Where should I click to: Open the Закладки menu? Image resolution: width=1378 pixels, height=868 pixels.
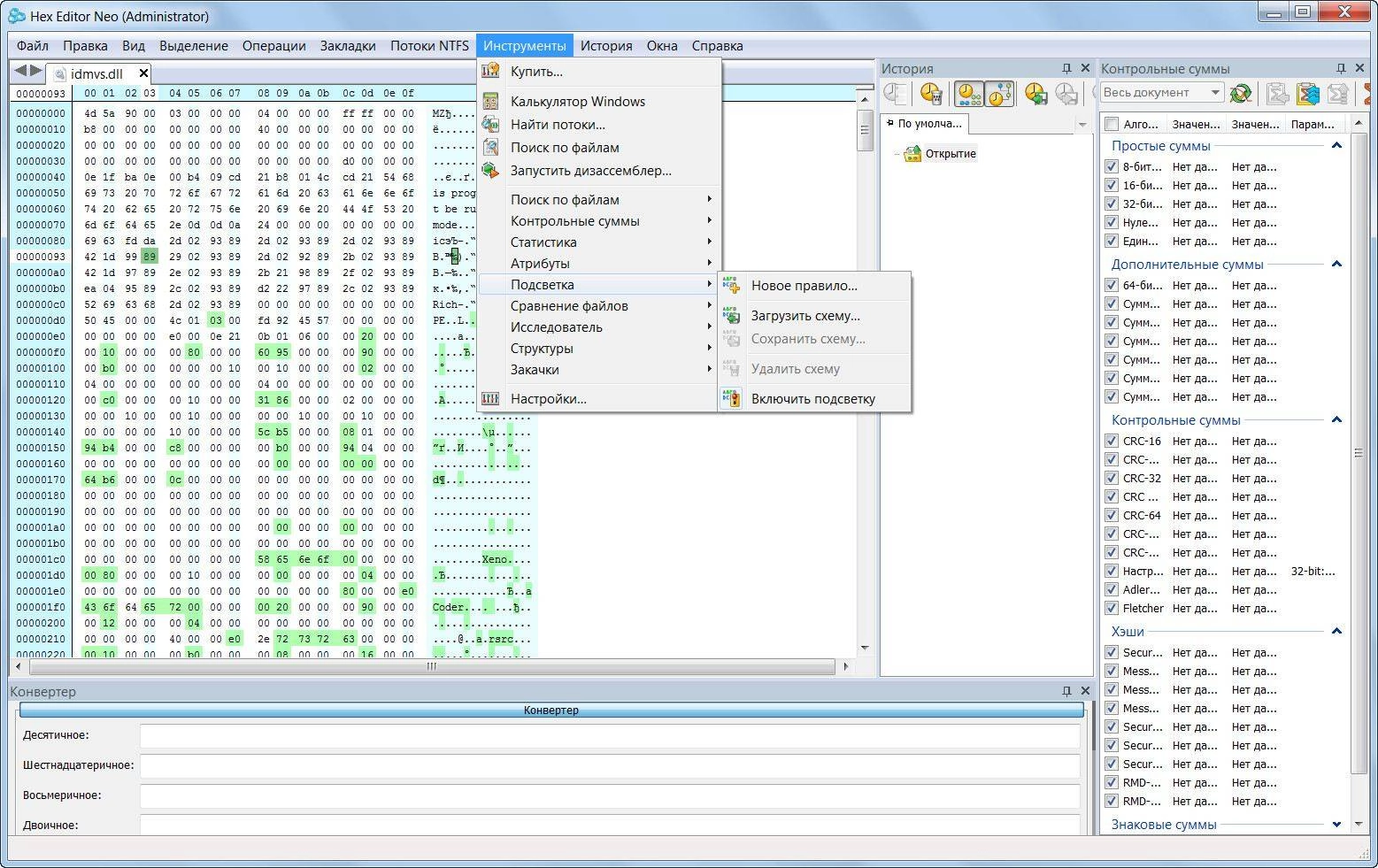(348, 45)
